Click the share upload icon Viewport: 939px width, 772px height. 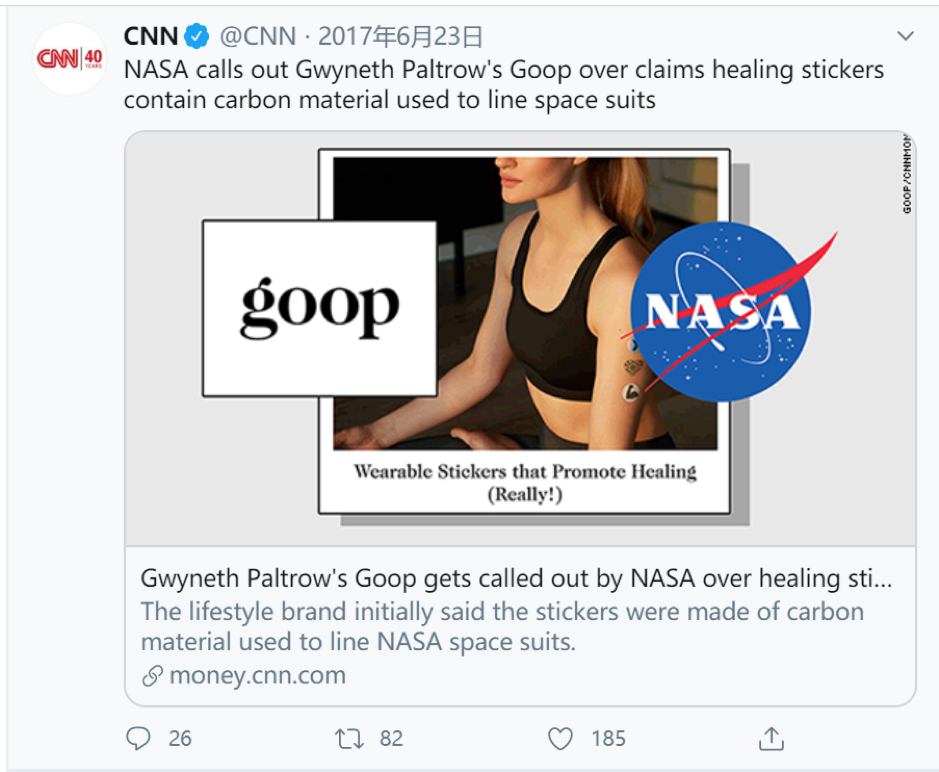(770, 739)
